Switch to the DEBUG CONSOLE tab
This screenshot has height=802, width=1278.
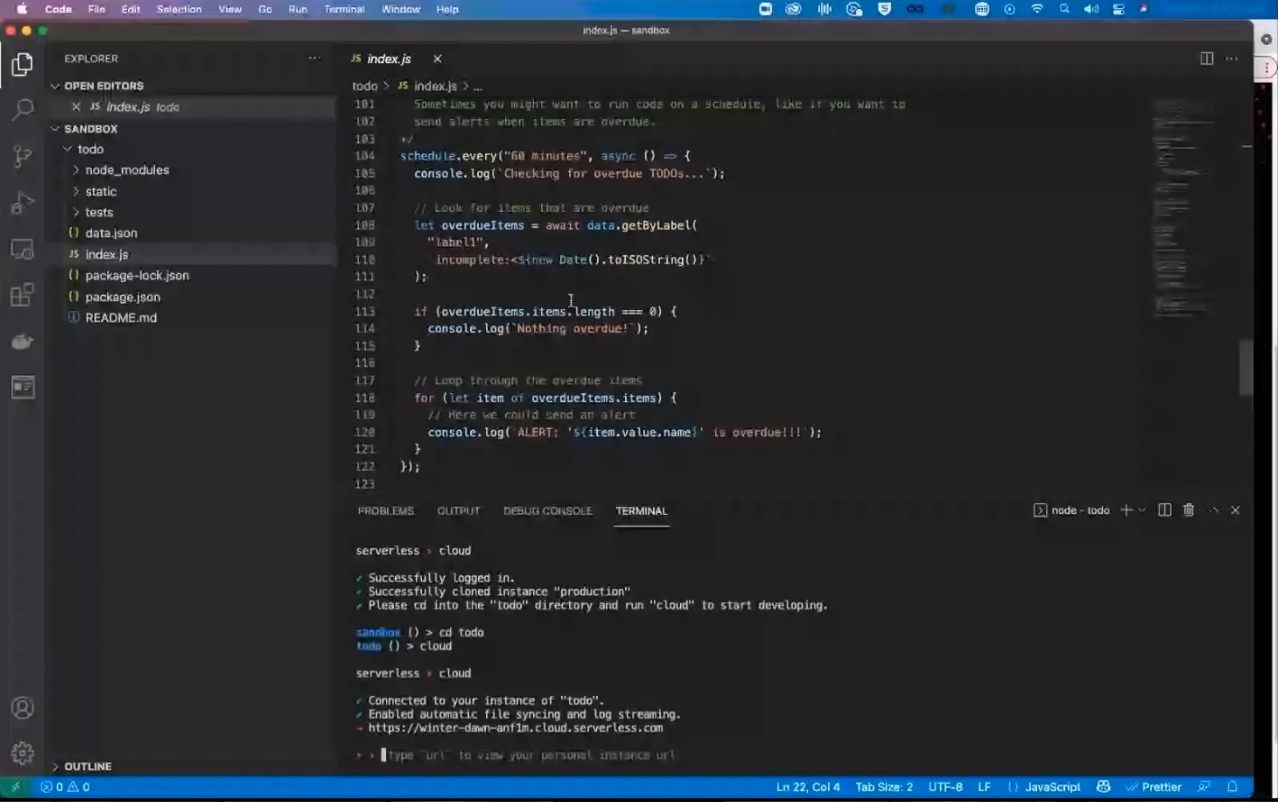pos(547,511)
